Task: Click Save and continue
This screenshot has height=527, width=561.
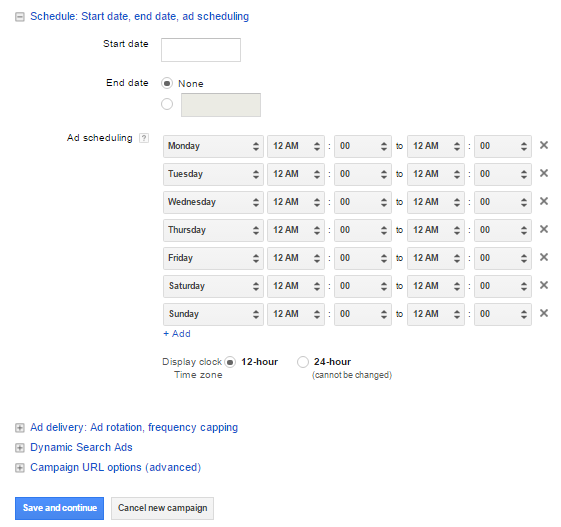Action: 59,508
